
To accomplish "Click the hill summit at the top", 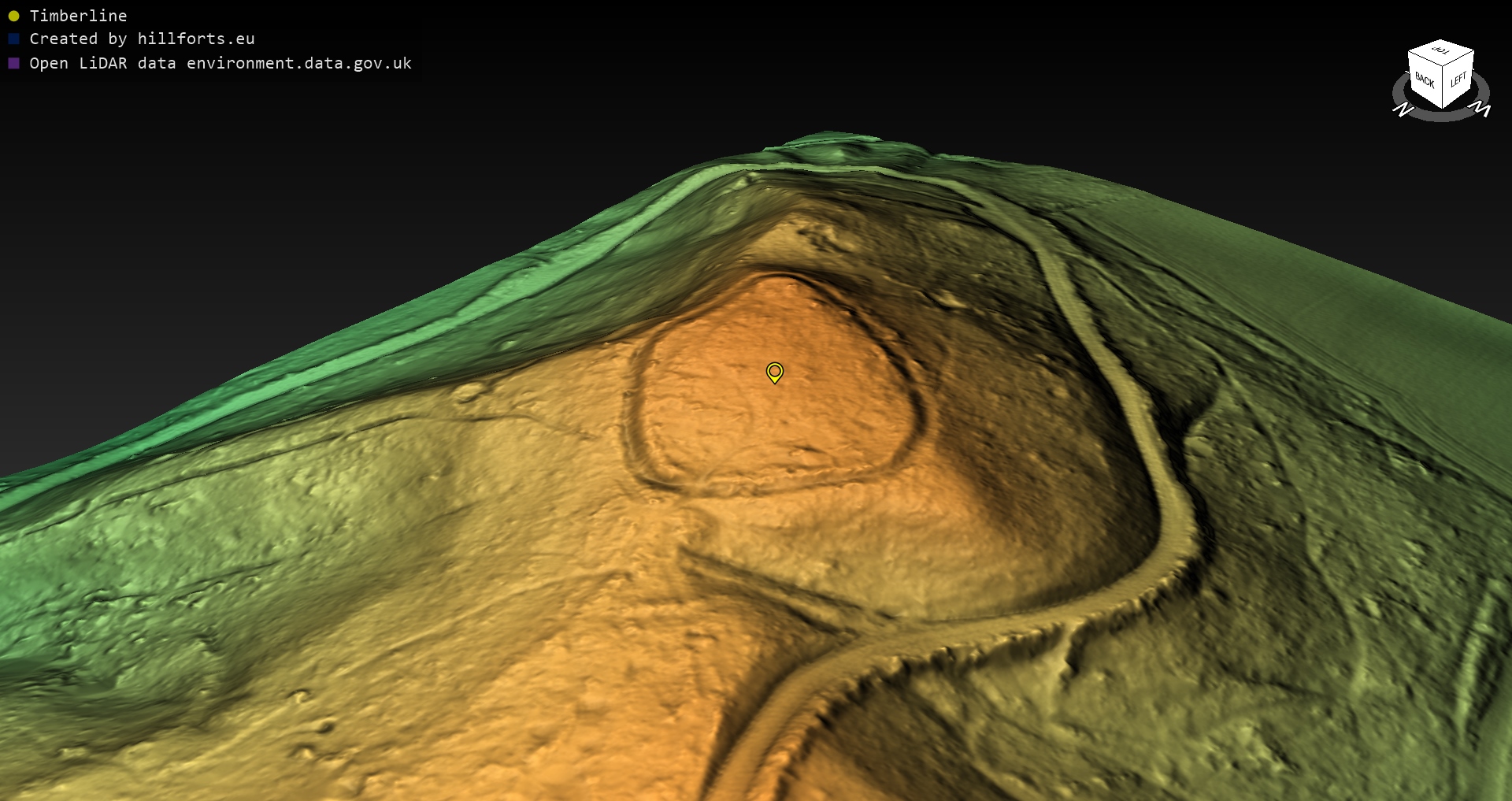I will 827,146.
